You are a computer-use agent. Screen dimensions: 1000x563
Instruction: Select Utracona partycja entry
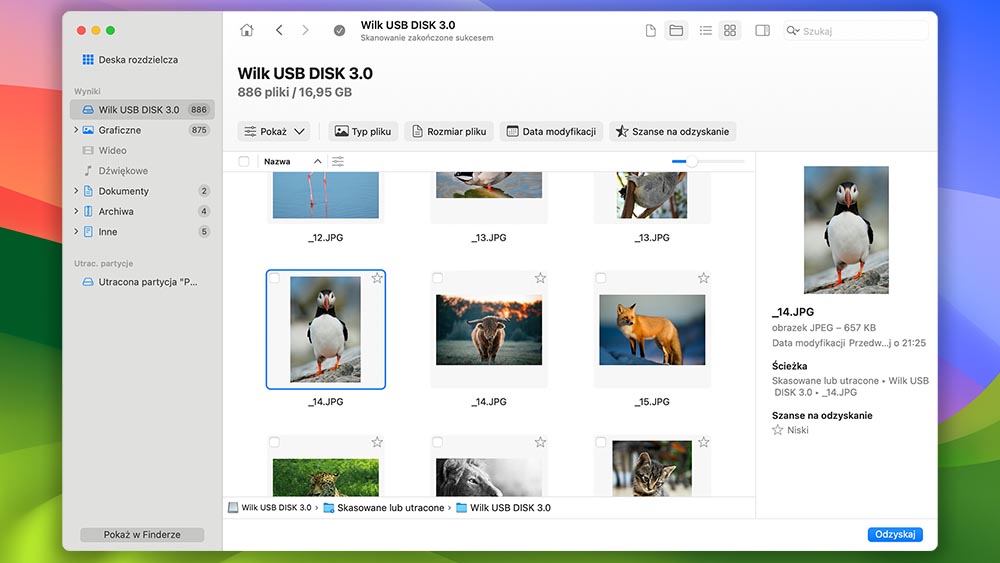coord(142,282)
